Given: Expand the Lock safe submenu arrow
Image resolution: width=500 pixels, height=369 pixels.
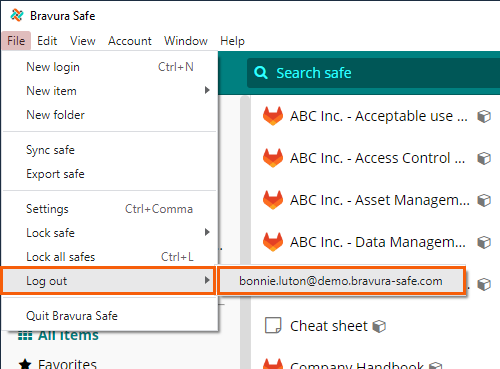Looking at the screenshot, I should 207,232.
